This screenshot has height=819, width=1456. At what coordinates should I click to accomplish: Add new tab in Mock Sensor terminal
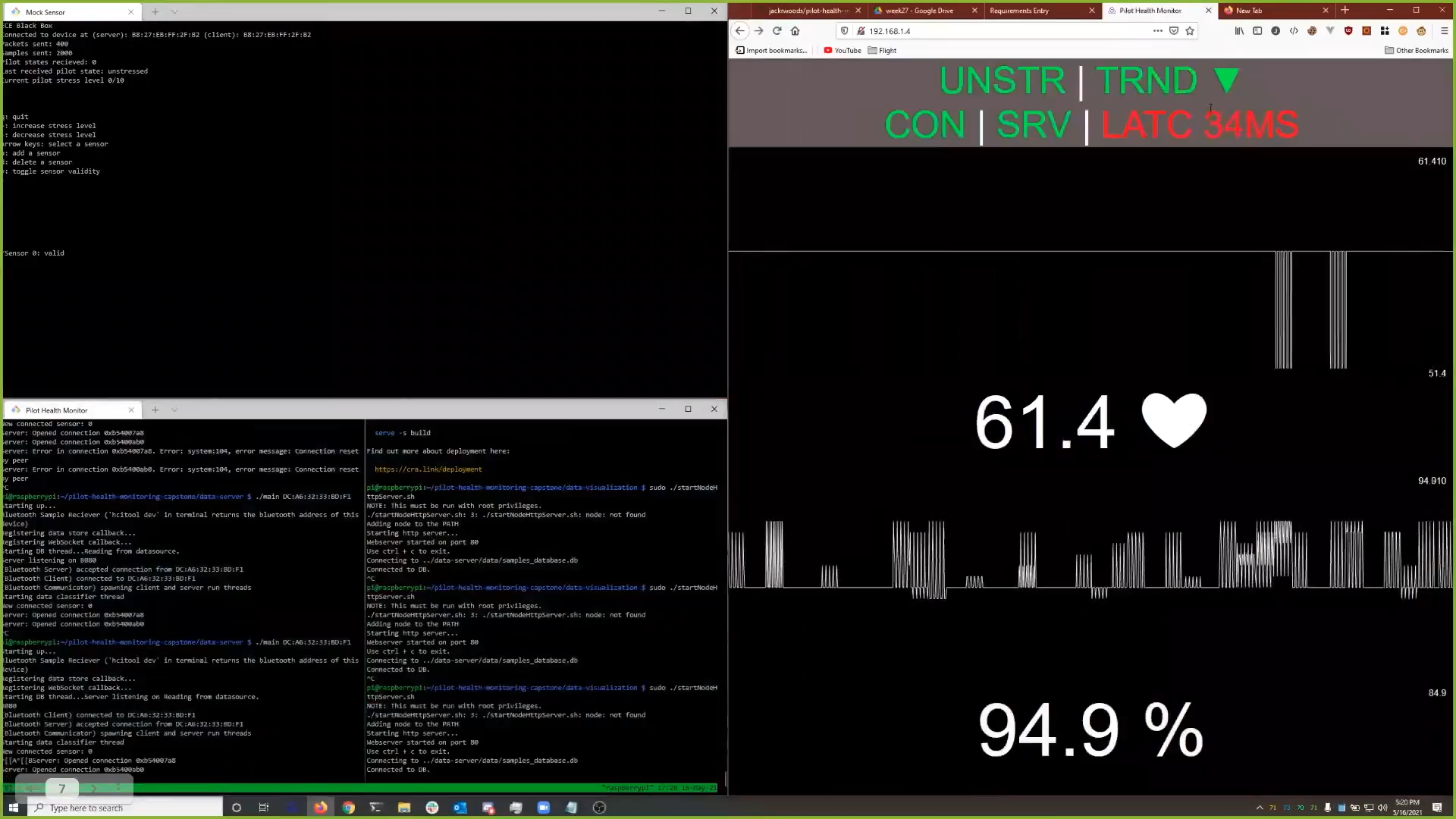click(155, 11)
